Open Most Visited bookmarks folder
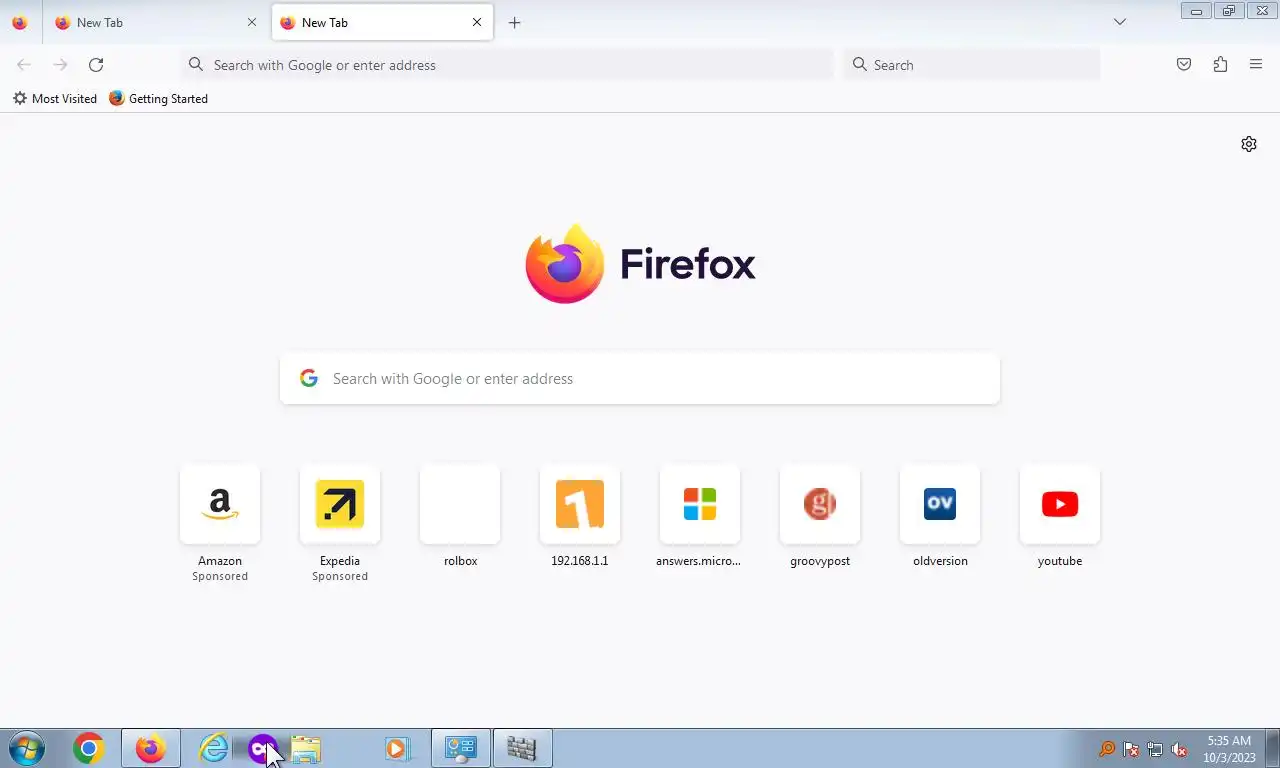Image resolution: width=1280 pixels, height=768 pixels. (55, 99)
